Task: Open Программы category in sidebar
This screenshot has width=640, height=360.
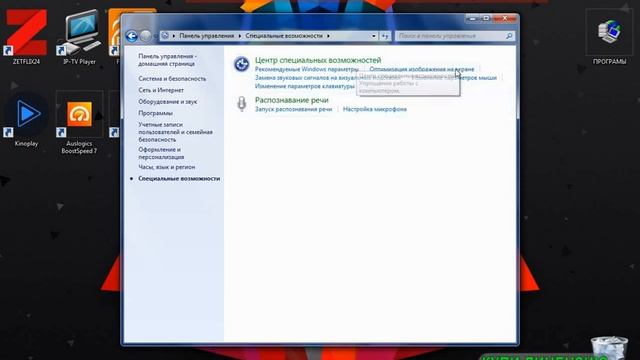Action: coord(155,113)
